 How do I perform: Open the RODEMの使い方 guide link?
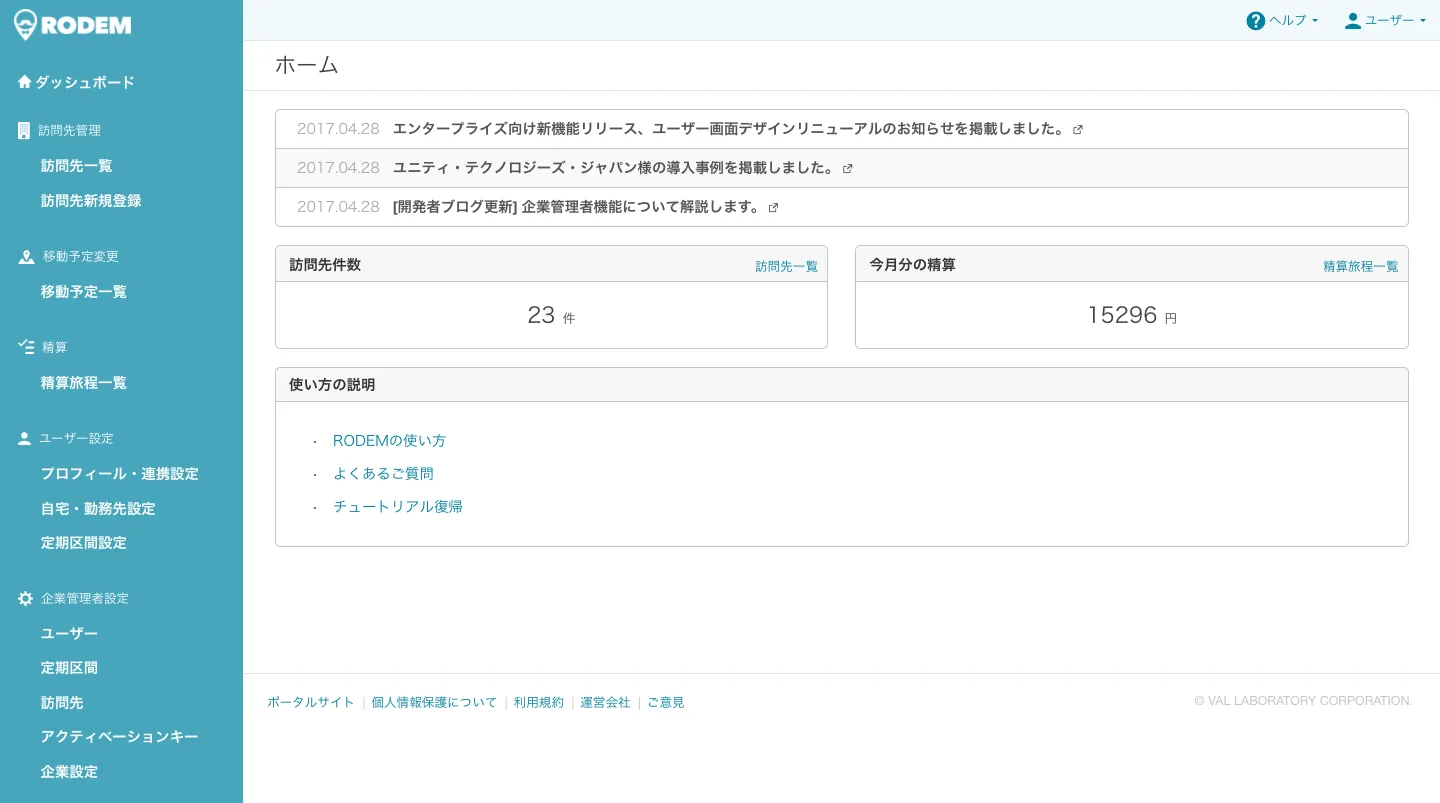click(x=389, y=441)
